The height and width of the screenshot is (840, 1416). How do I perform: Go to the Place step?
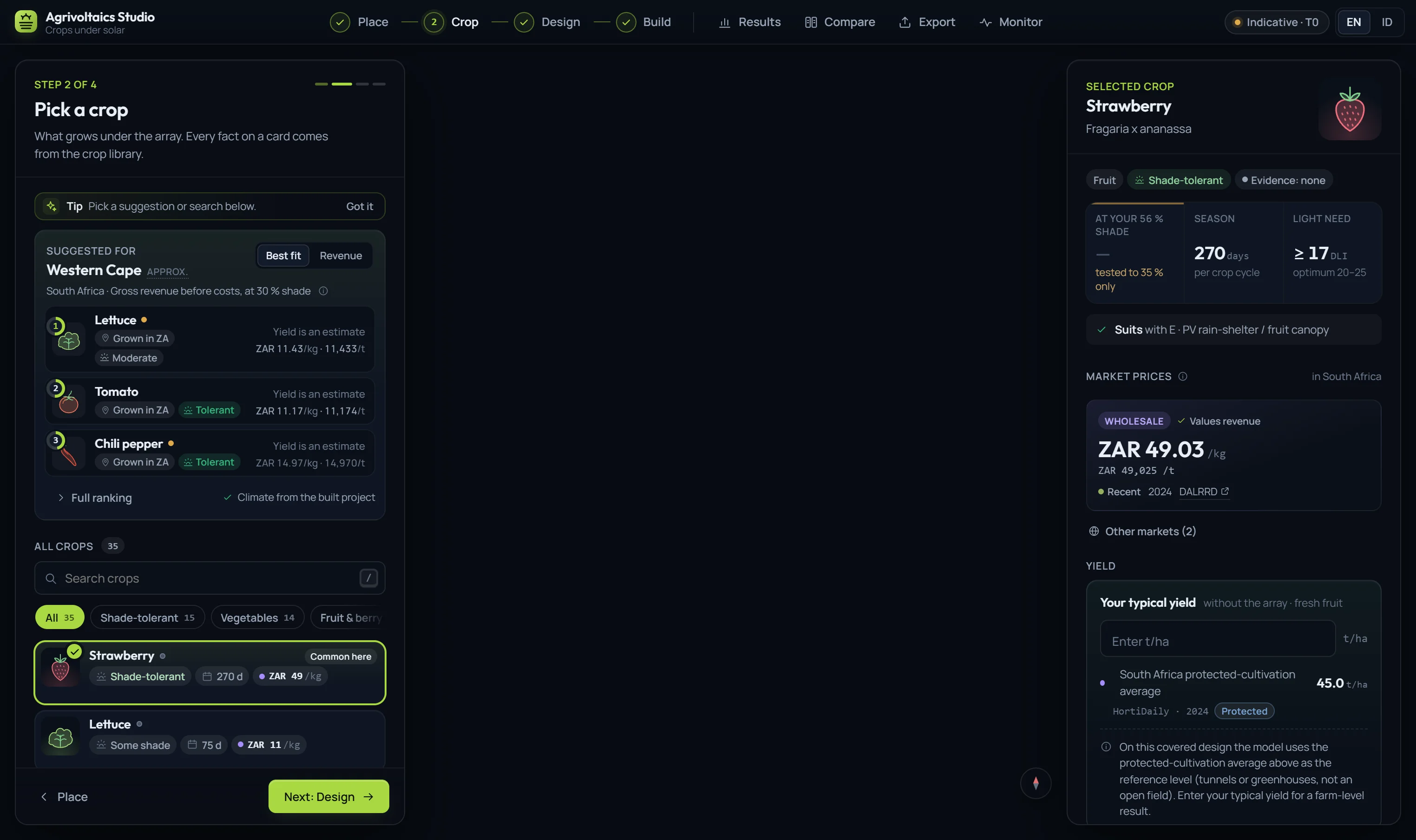point(360,22)
